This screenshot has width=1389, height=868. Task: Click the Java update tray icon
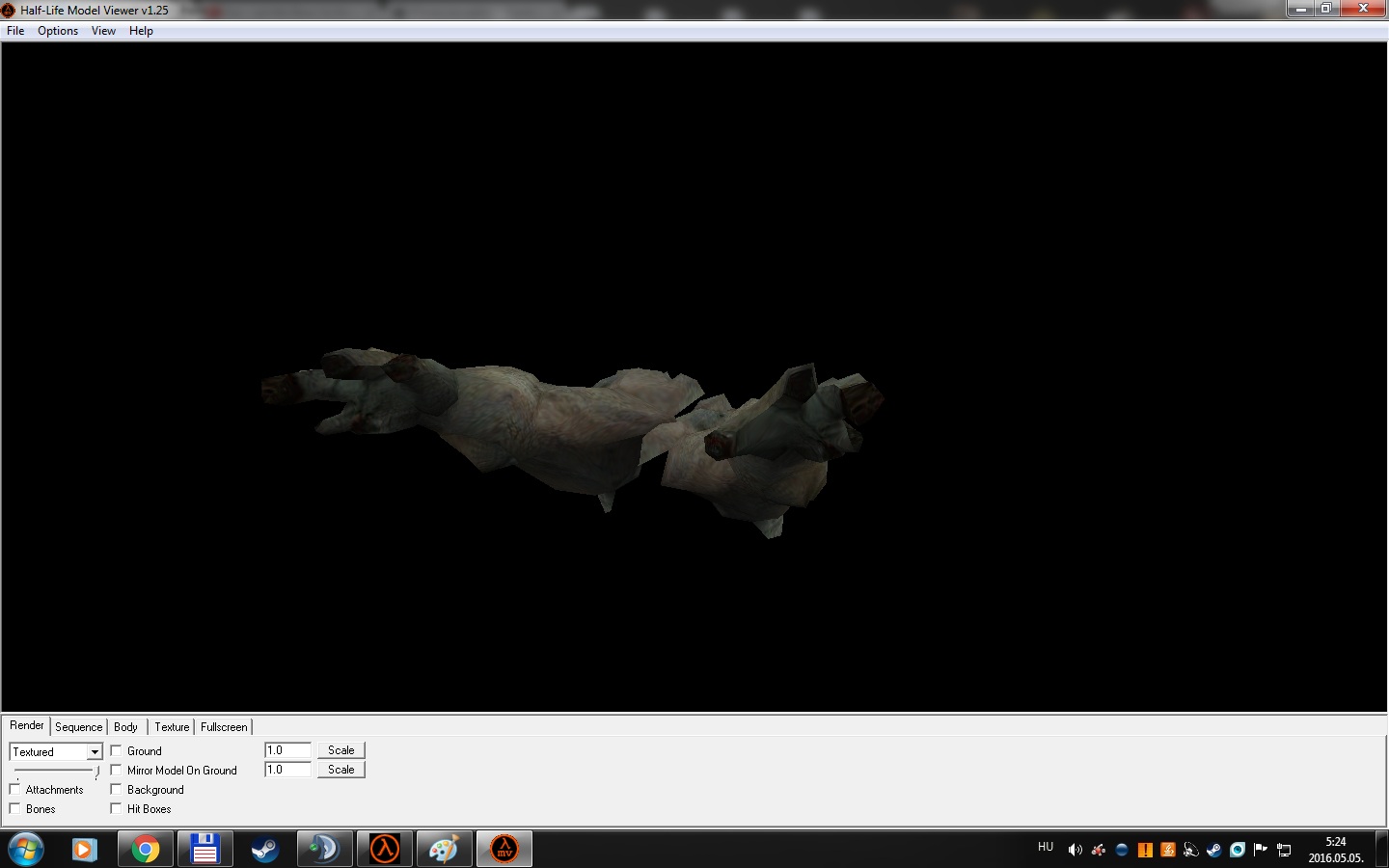pyautogui.click(x=1167, y=850)
